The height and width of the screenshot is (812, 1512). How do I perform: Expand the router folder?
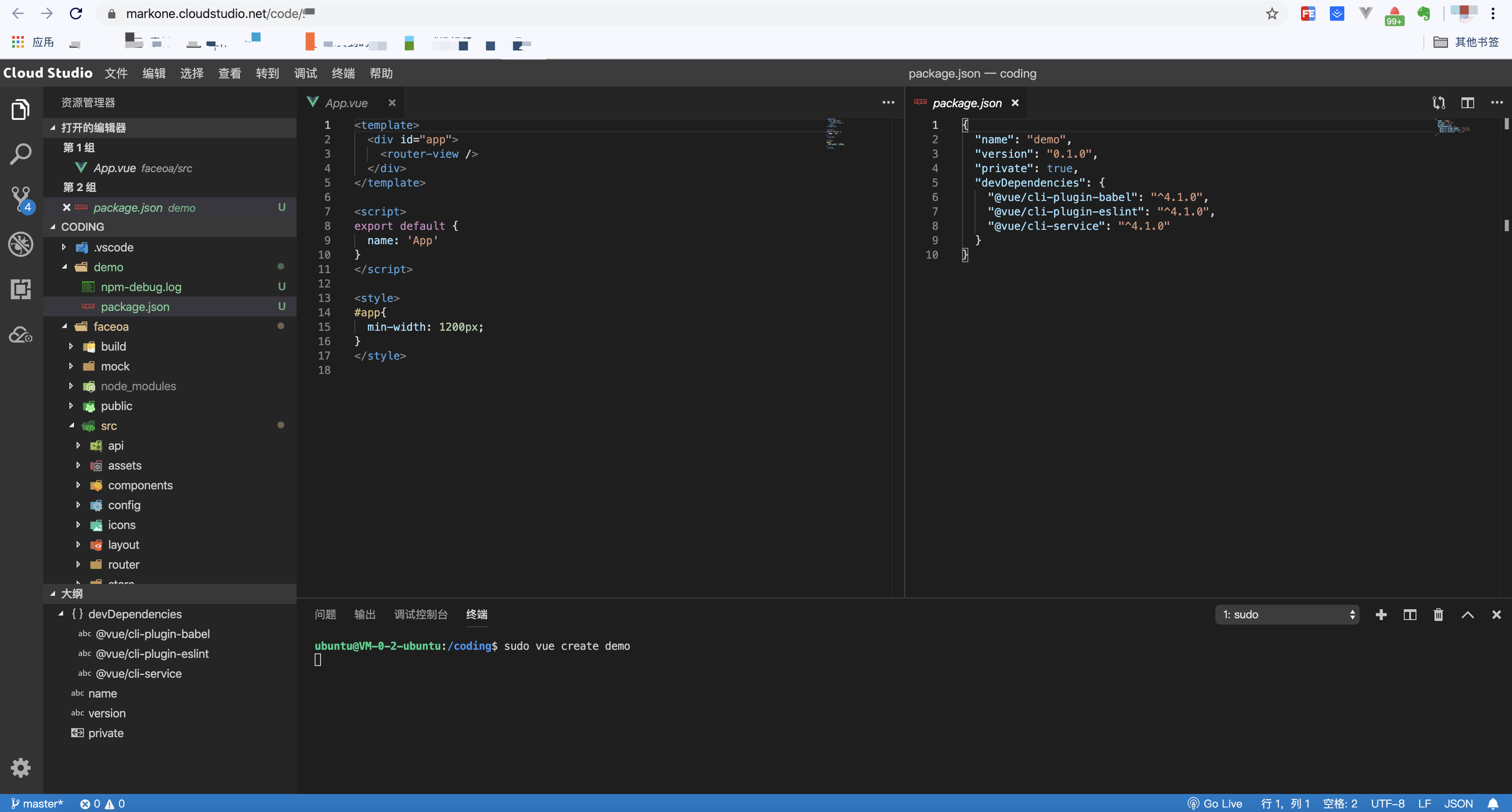click(x=78, y=564)
